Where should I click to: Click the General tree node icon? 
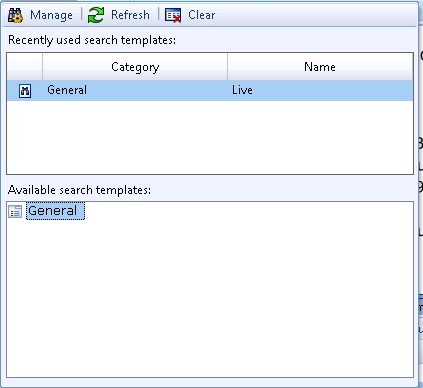point(15,211)
